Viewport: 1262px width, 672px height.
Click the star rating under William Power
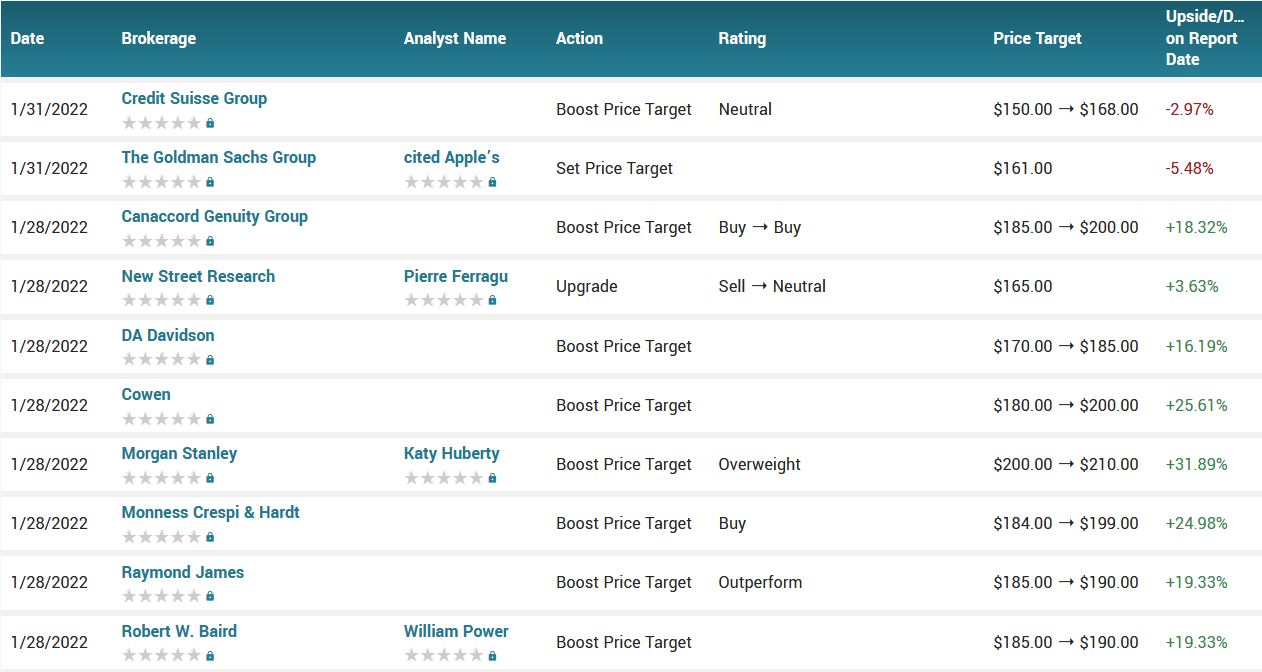pyautogui.click(x=443, y=656)
